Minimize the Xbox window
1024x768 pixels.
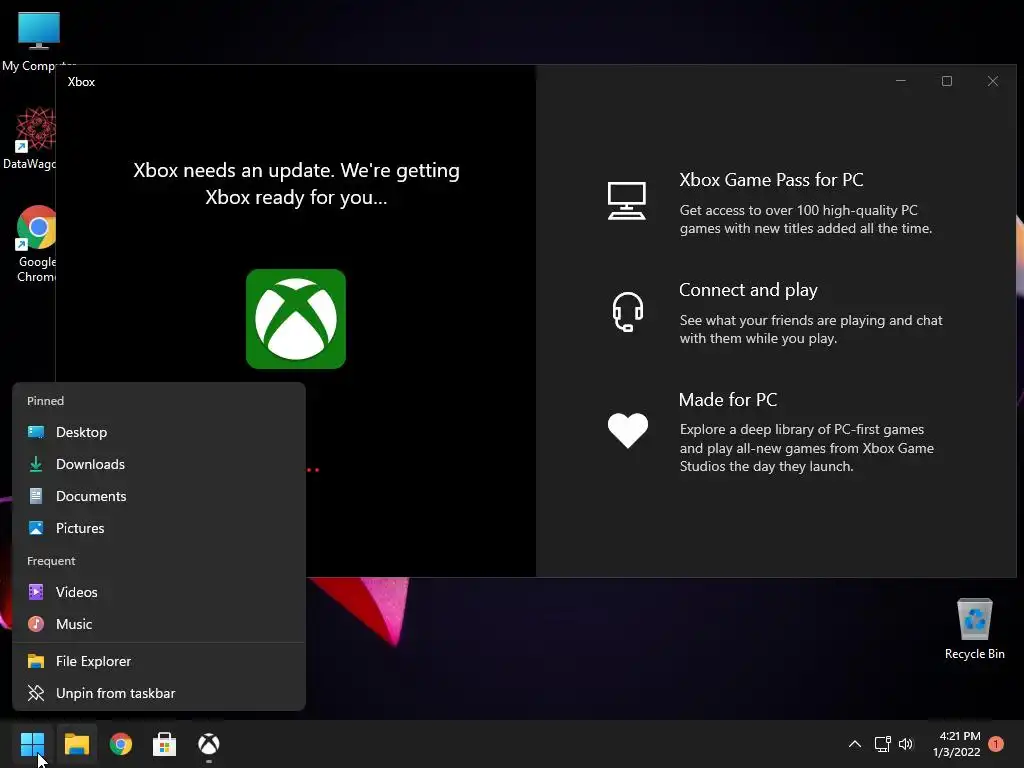coord(901,81)
